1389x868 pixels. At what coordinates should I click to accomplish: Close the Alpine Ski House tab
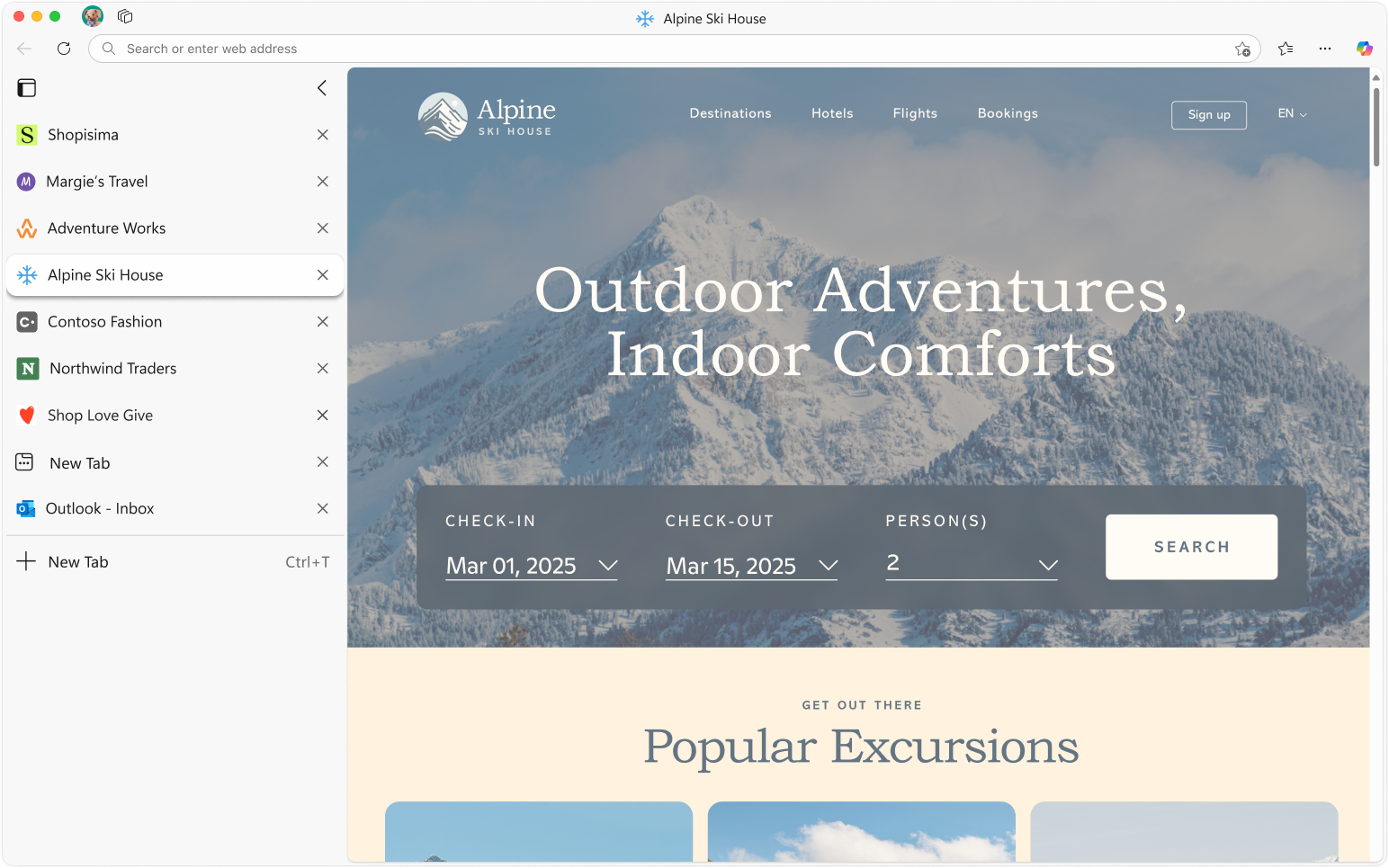(323, 275)
